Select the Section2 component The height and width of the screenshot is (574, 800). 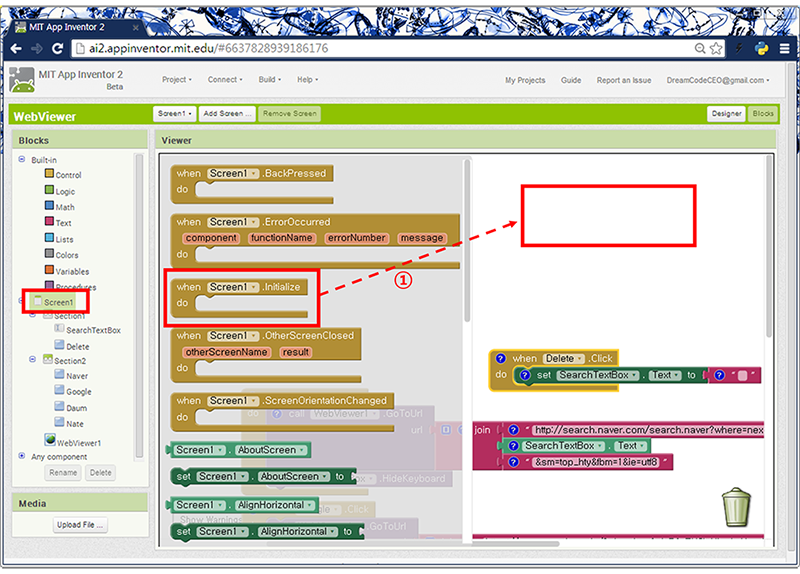(65, 360)
